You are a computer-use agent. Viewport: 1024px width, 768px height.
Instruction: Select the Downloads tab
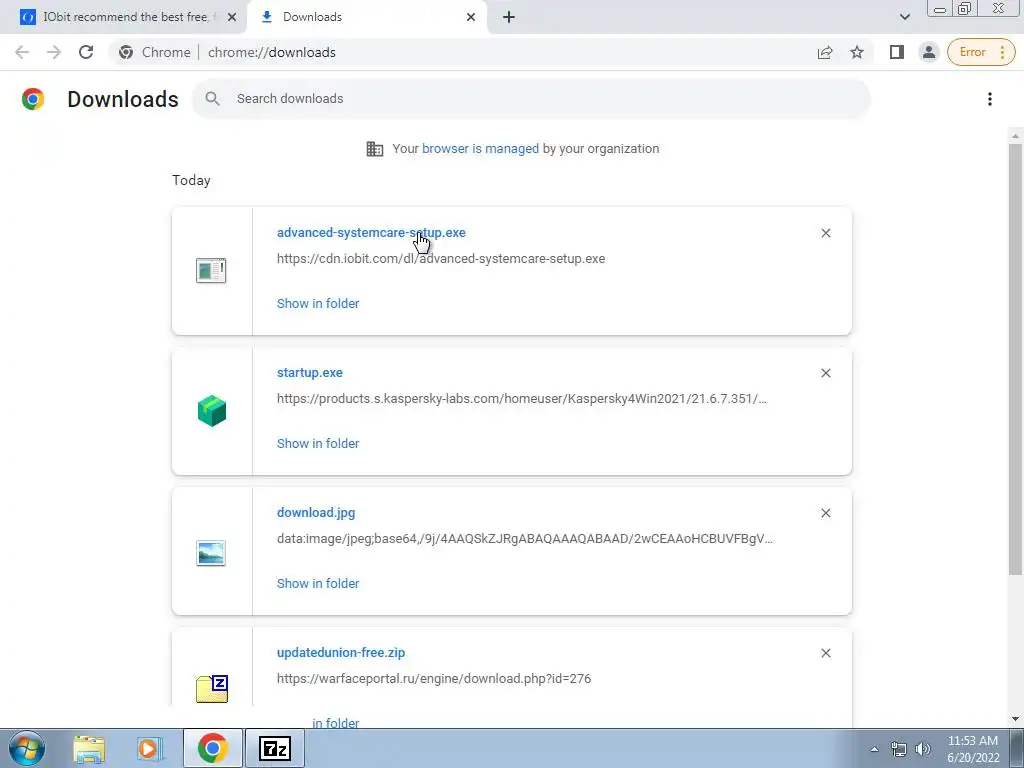click(x=366, y=17)
